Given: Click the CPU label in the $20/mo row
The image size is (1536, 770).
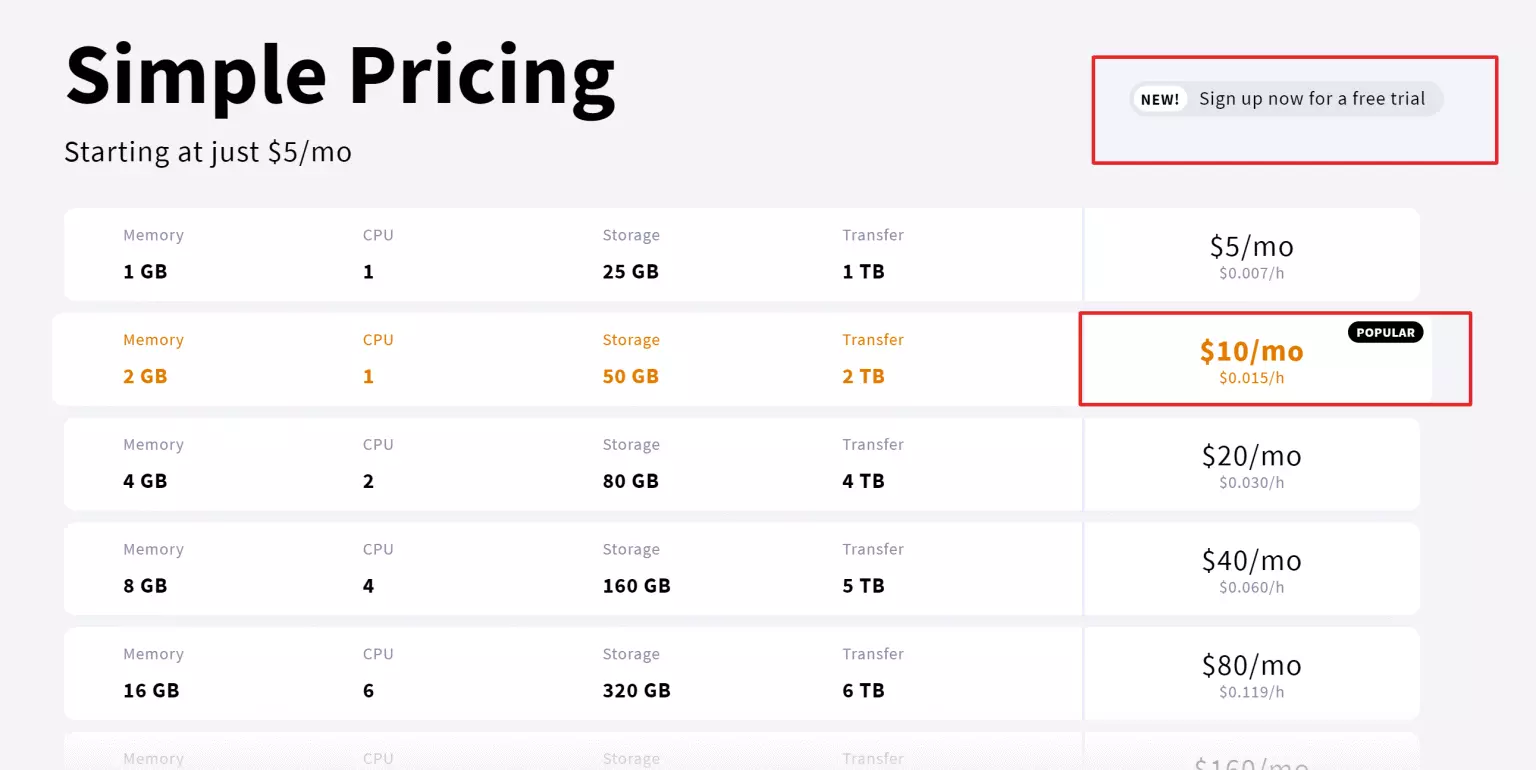Looking at the screenshot, I should pos(378,444).
